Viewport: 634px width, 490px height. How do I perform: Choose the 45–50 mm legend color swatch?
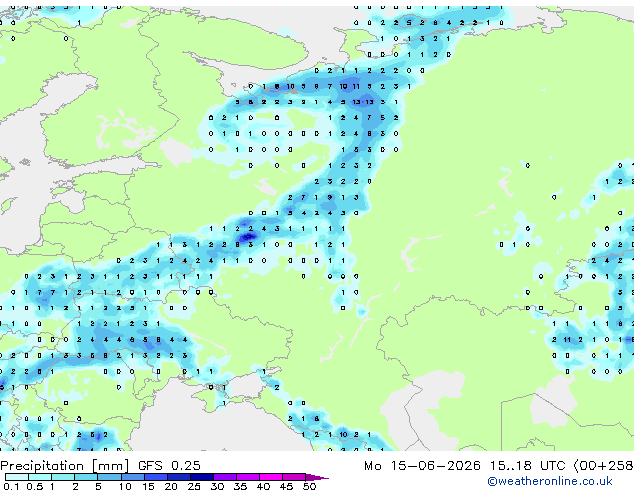tap(294, 477)
